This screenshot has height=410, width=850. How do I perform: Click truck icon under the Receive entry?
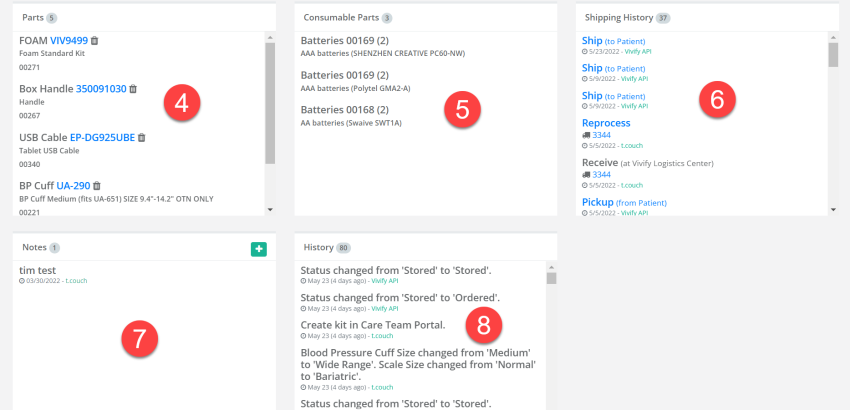pyautogui.click(x=586, y=174)
